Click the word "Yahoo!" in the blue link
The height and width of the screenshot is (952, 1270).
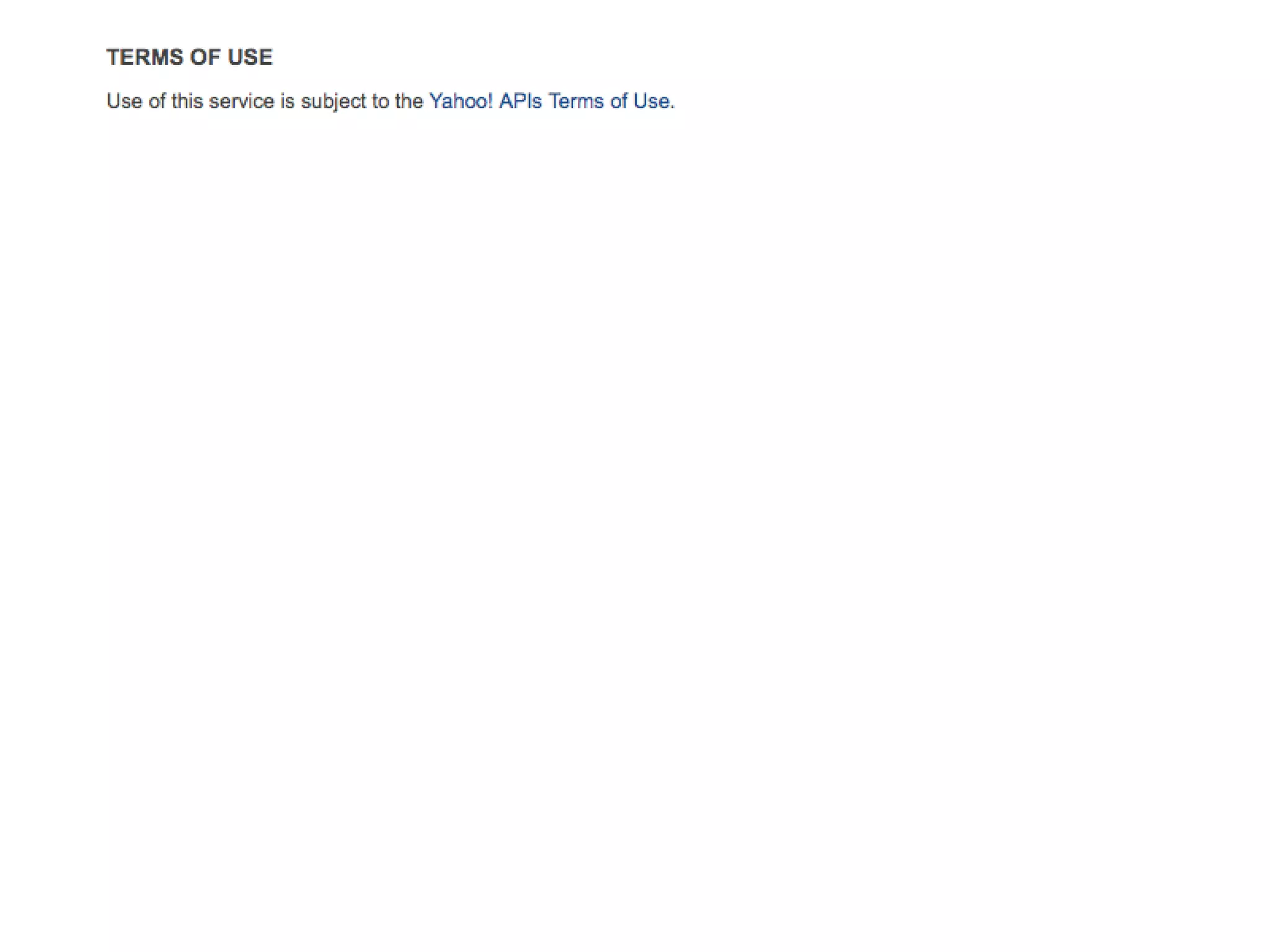point(461,101)
